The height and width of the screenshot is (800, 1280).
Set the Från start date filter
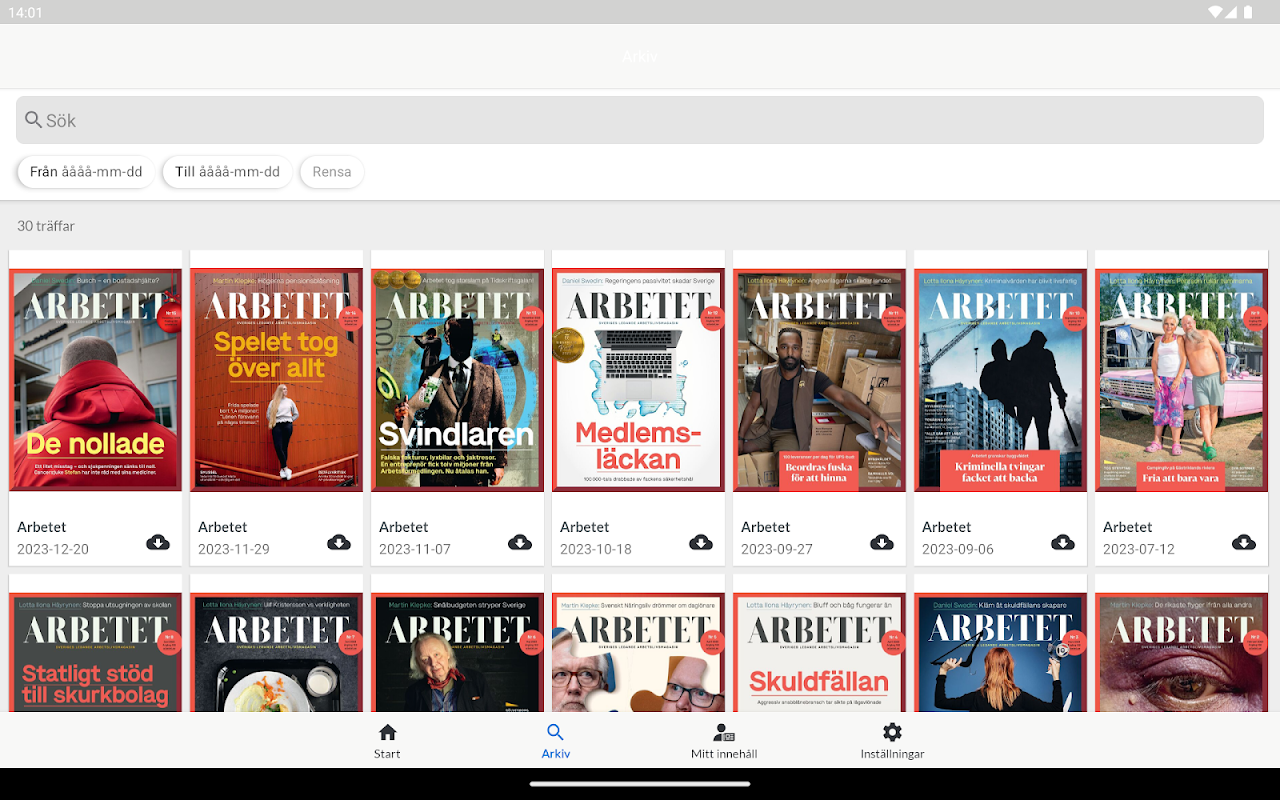tap(86, 172)
